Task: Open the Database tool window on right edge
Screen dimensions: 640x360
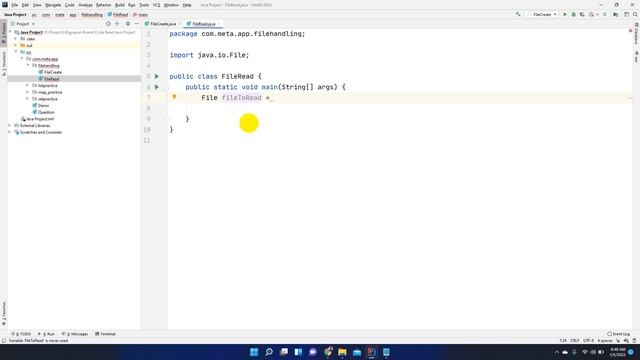Action: click(636, 34)
